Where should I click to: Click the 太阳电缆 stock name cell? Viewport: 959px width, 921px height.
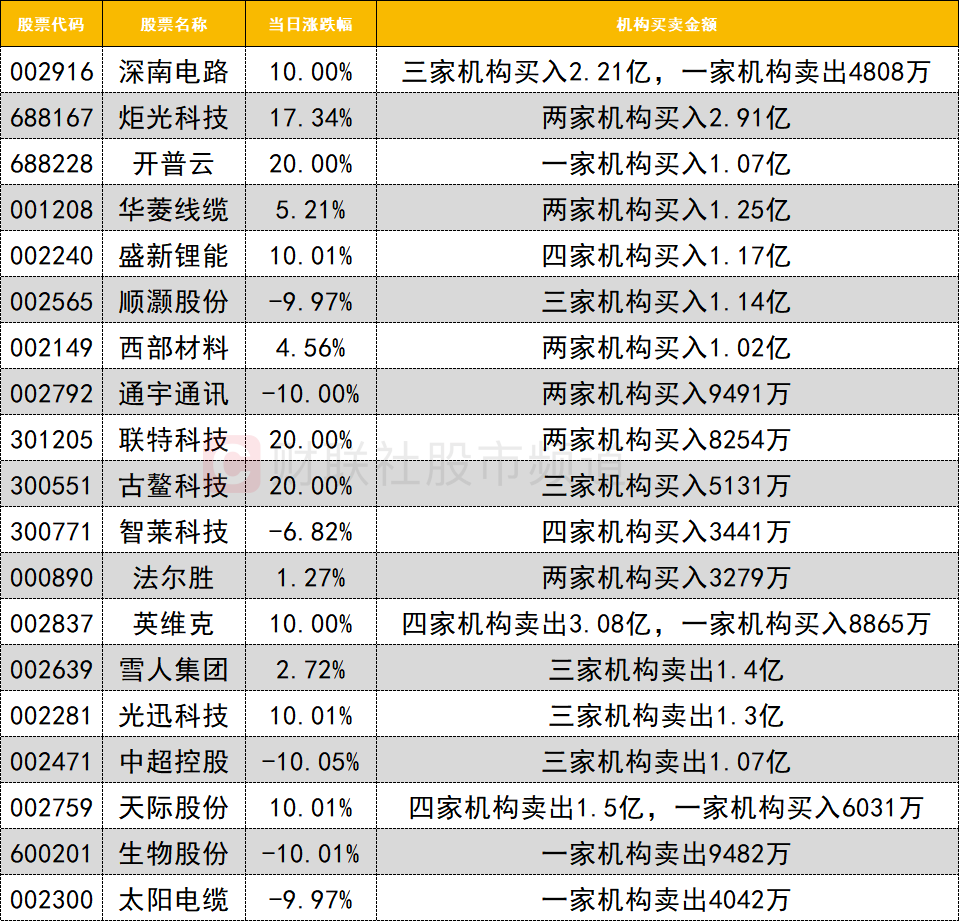(x=173, y=900)
